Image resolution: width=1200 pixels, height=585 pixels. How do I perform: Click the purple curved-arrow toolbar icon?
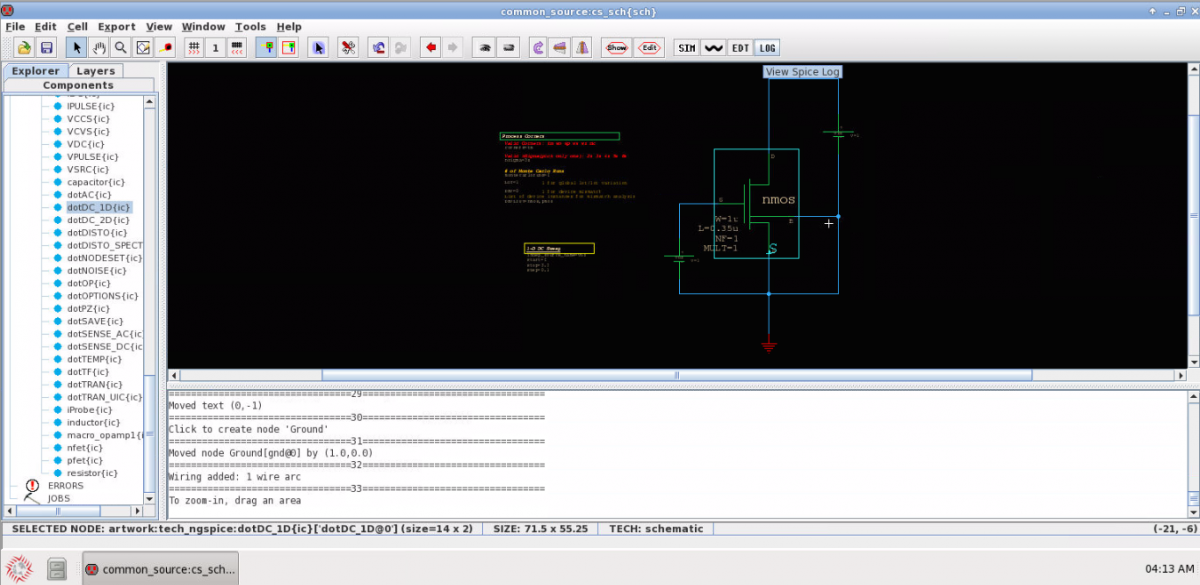(538, 47)
